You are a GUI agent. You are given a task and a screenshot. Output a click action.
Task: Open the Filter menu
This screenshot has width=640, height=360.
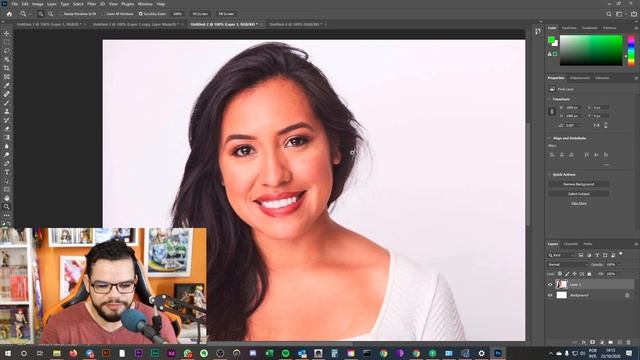91,4
